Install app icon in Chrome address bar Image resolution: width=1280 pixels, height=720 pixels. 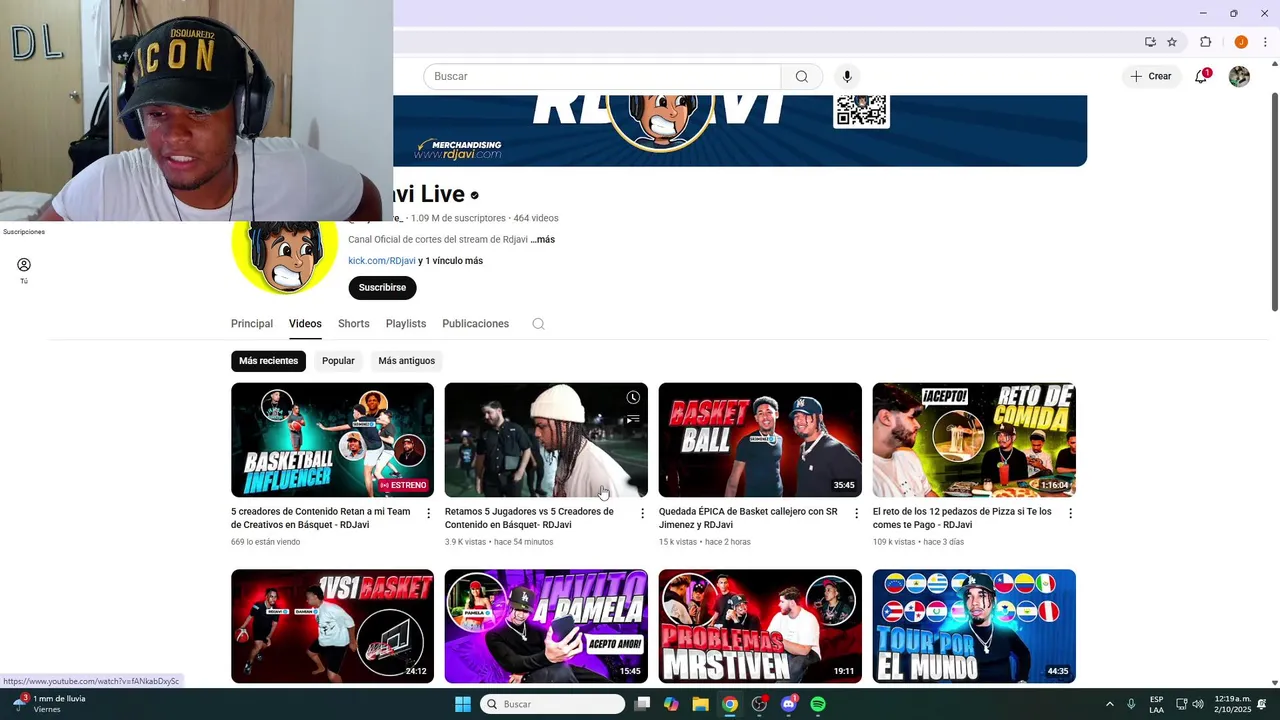[1150, 42]
